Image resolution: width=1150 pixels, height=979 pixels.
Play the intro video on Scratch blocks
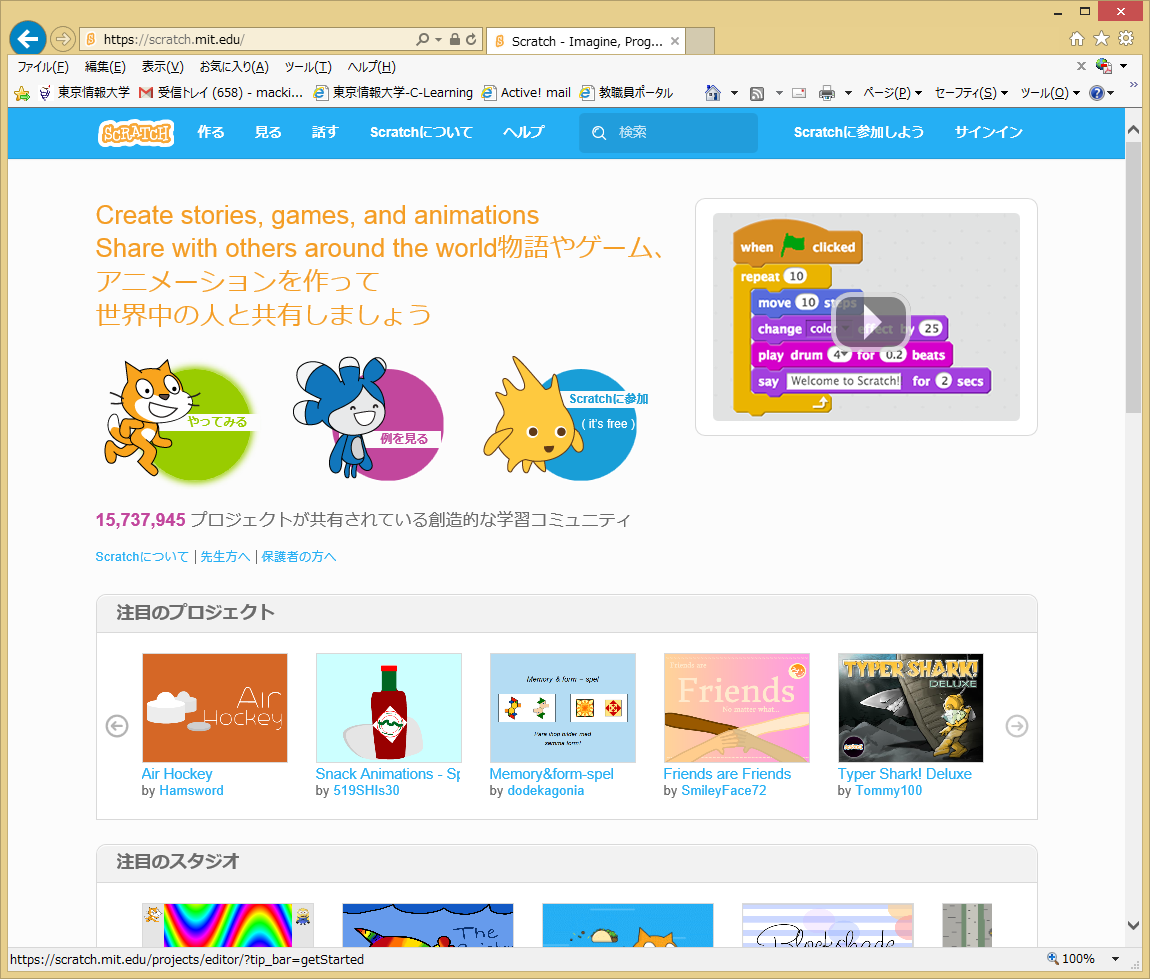(871, 321)
